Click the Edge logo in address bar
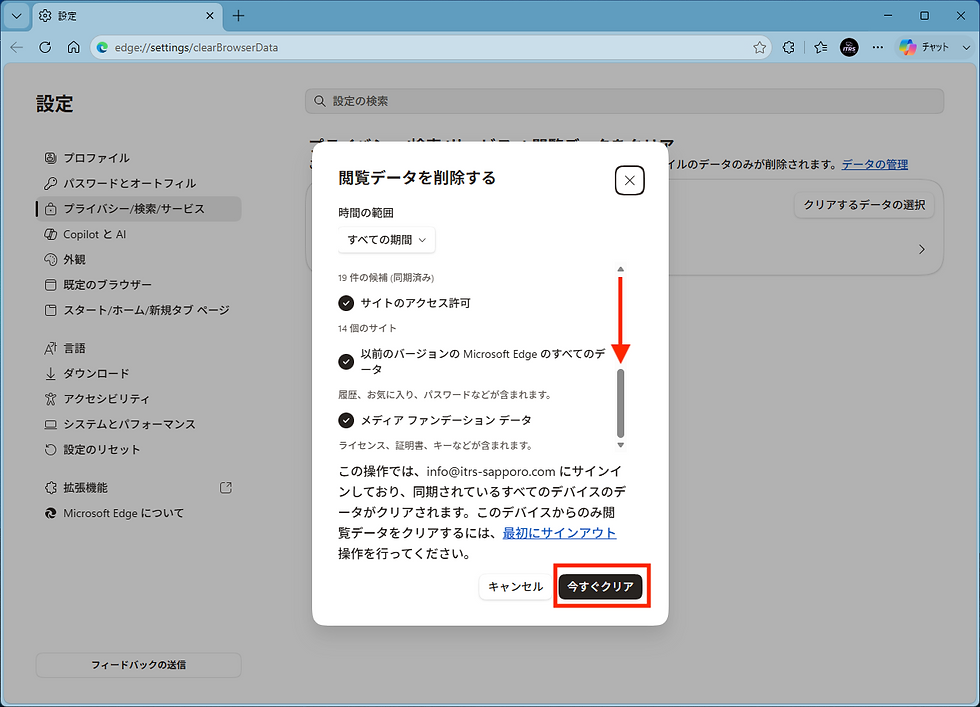This screenshot has height=707, width=980. pos(102,48)
